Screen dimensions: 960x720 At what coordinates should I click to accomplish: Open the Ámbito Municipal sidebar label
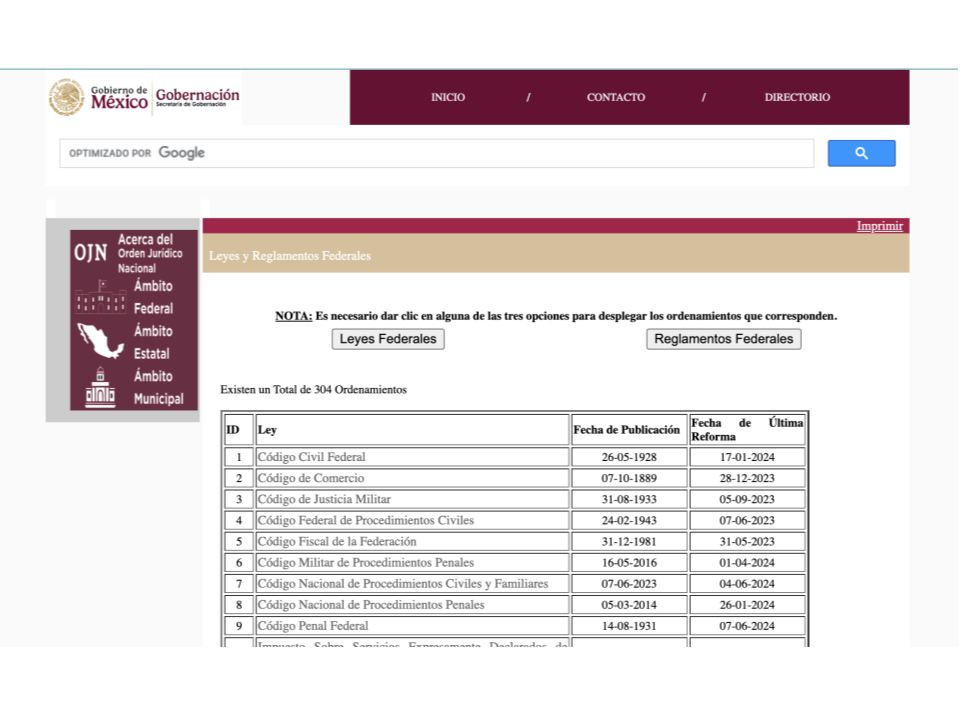click(x=159, y=388)
